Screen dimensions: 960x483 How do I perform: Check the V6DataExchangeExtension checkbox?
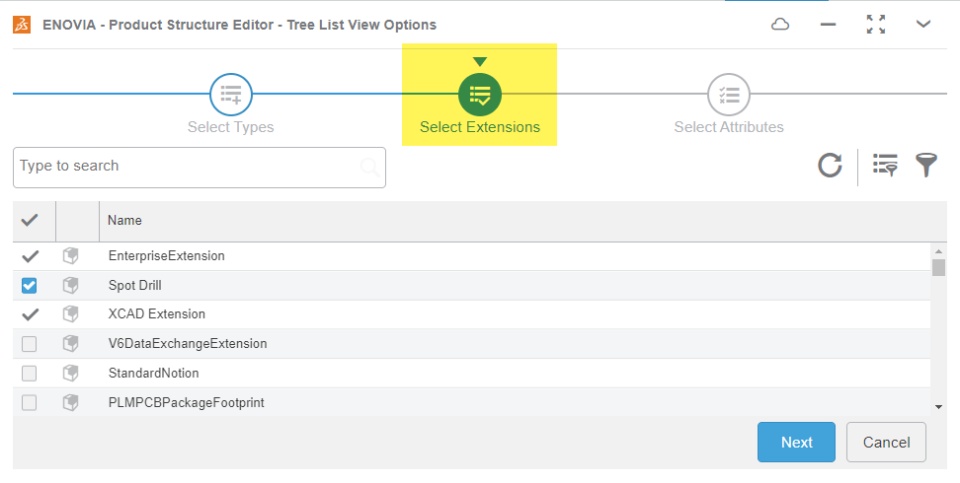pyautogui.click(x=29, y=344)
